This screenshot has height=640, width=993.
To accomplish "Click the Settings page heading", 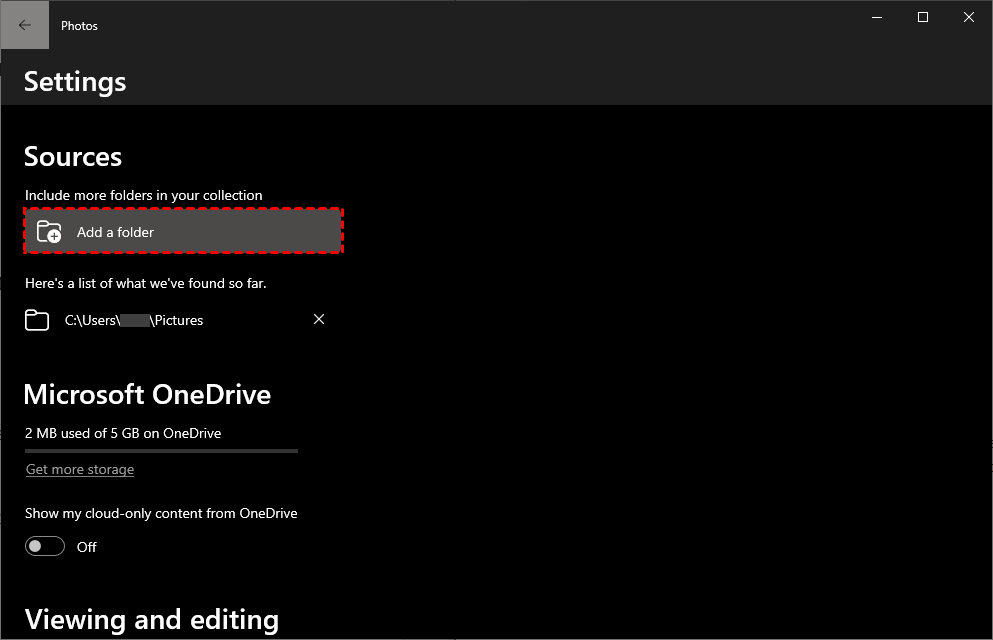I will point(74,82).
